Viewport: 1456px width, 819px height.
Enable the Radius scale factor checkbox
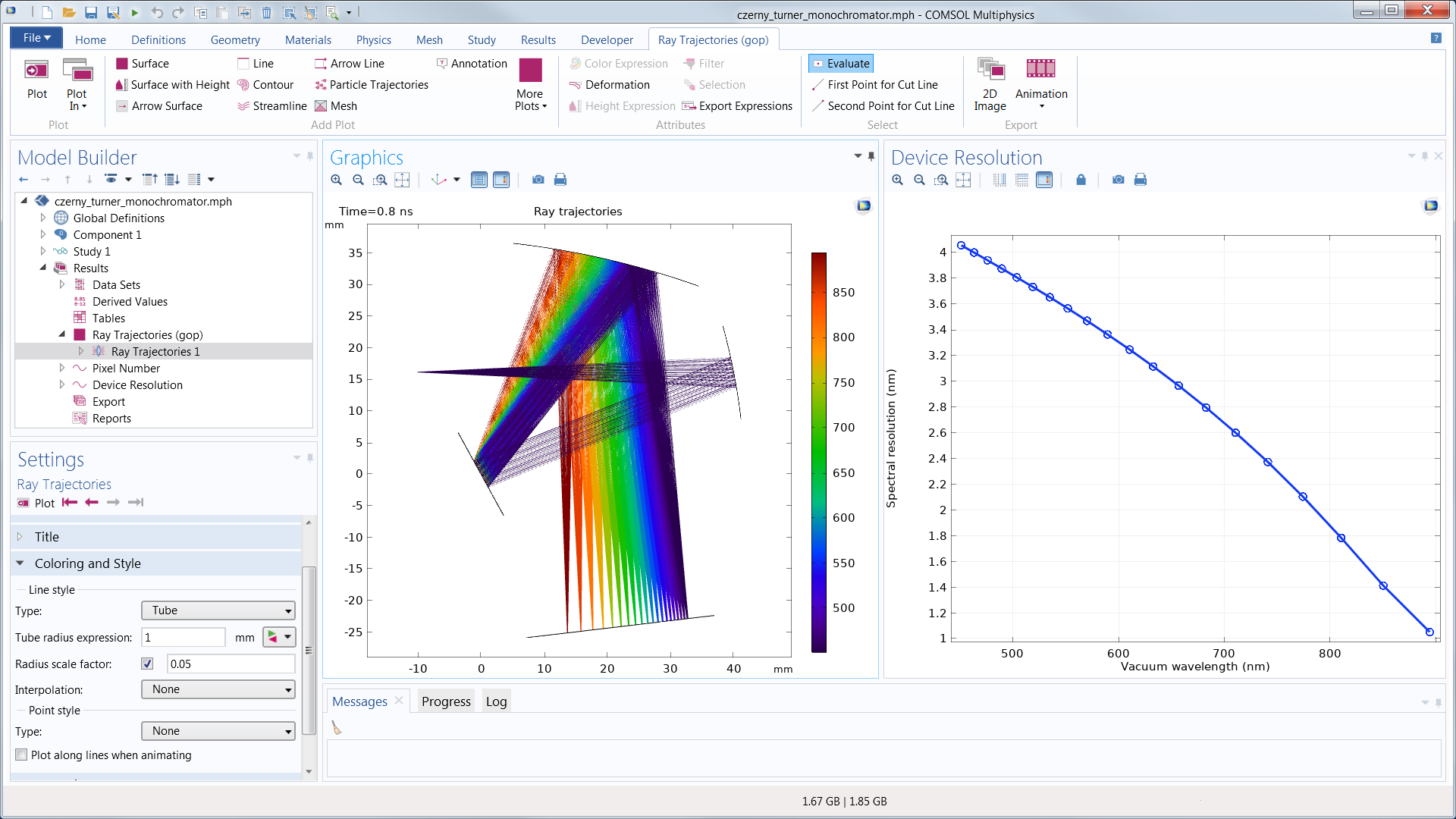[x=147, y=664]
